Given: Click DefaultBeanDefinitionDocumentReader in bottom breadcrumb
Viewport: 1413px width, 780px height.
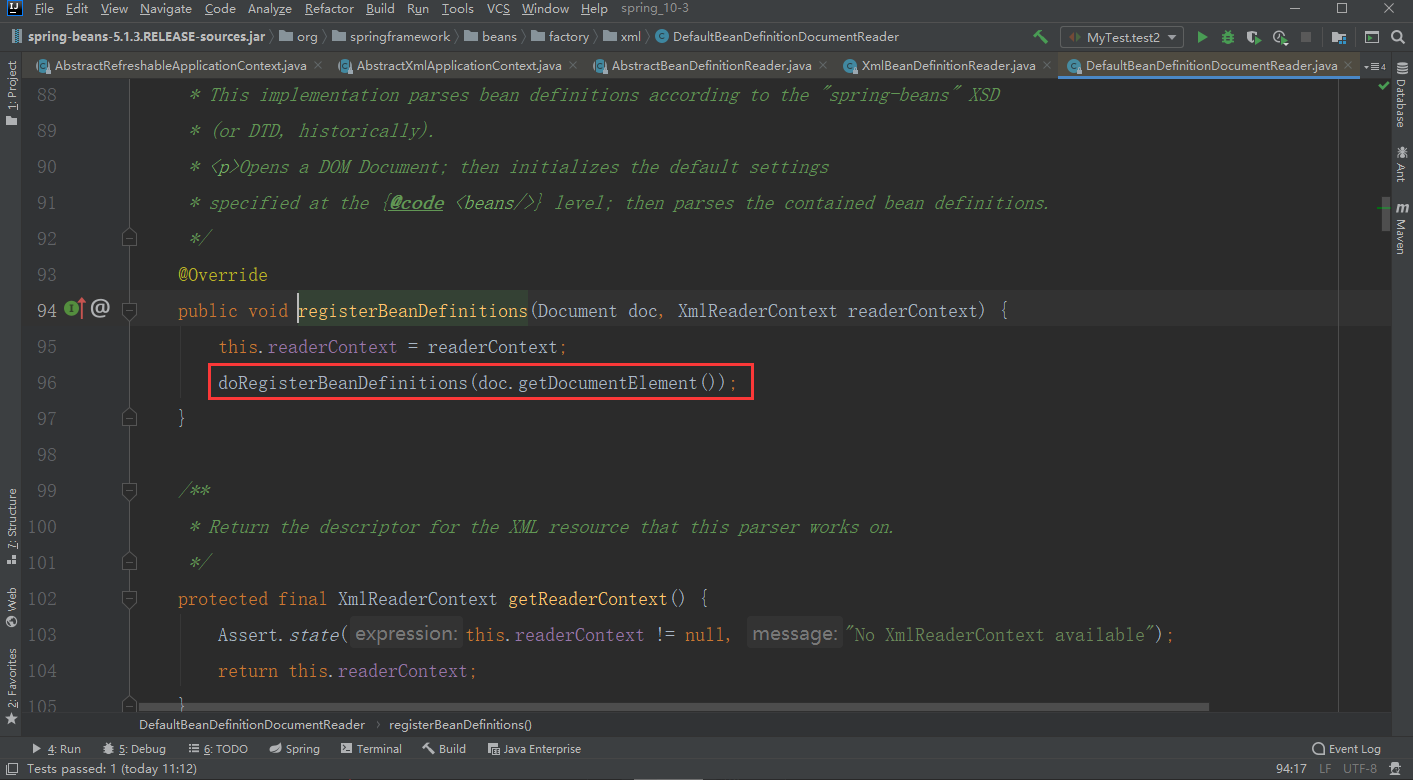Looking at the screenshot, I should [x=252, y=724].
